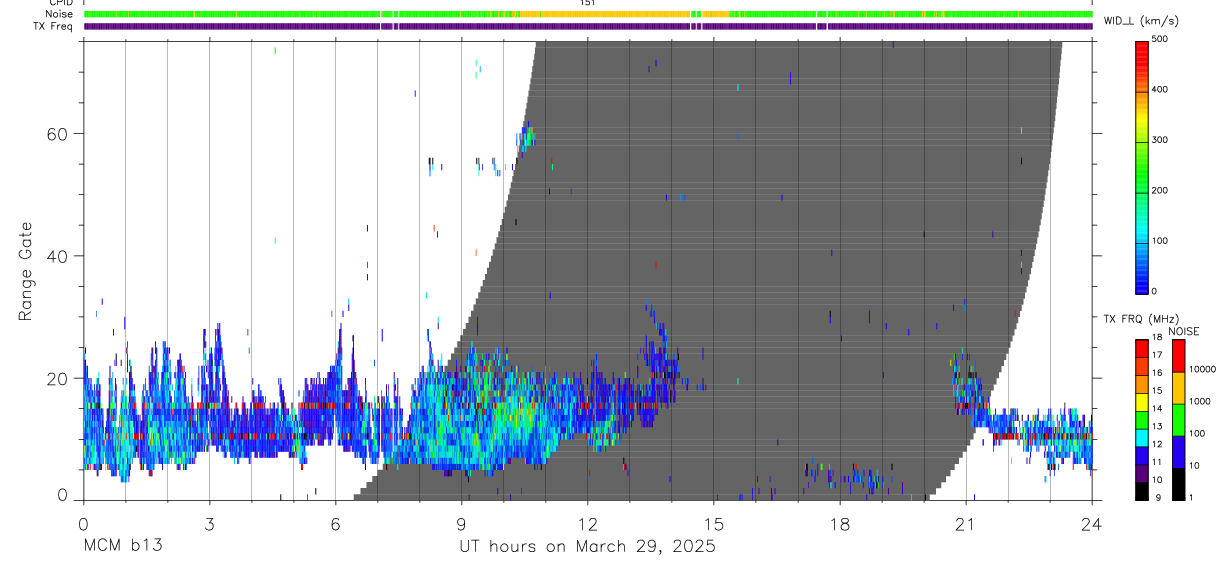Click the 100 tick on width color bar
1228x567 pixels.
point(1161,242)
